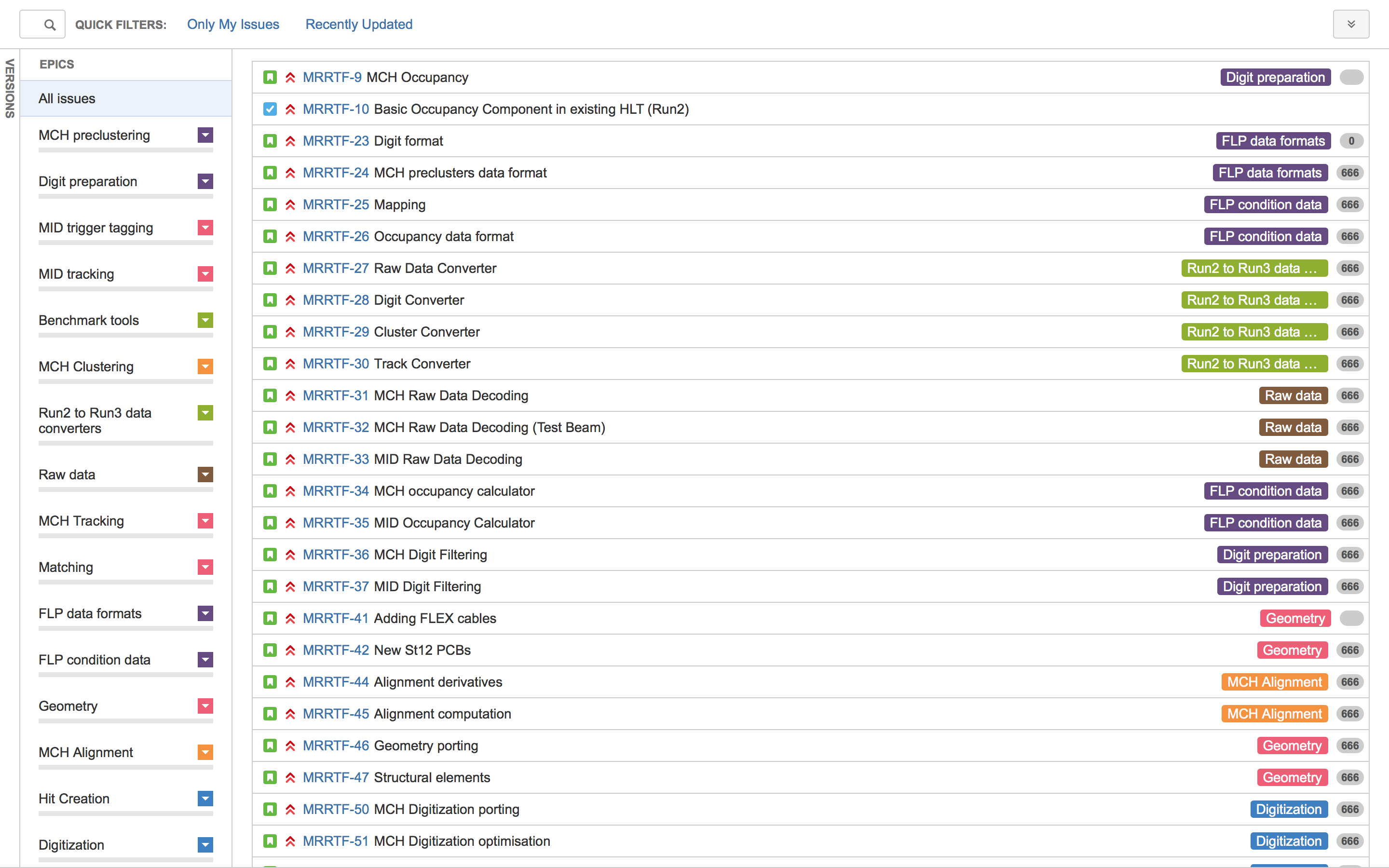1389x868 pixels.
Task: Select the MCH Tracking epic
Action: [81, 521]
